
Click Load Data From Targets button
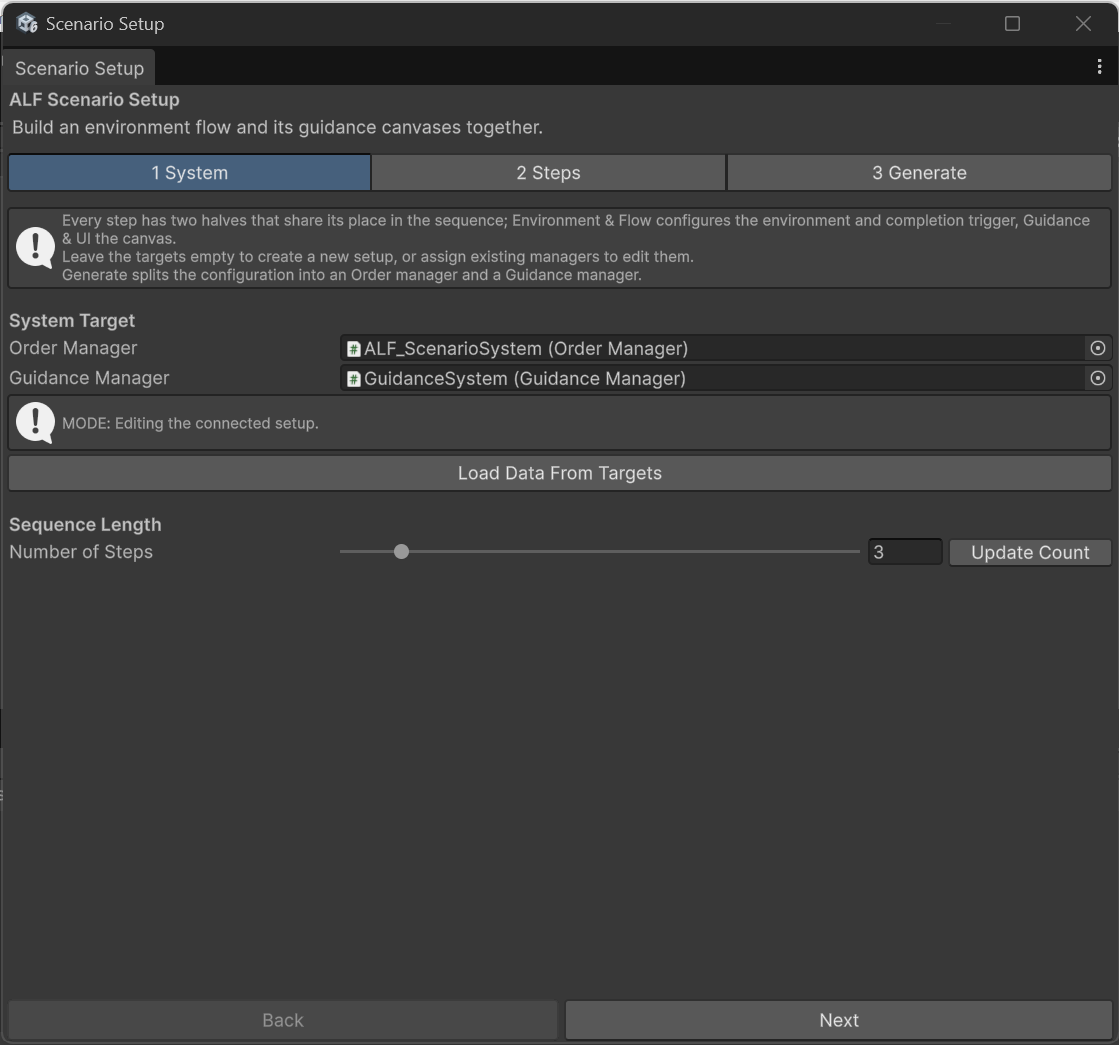560,473
